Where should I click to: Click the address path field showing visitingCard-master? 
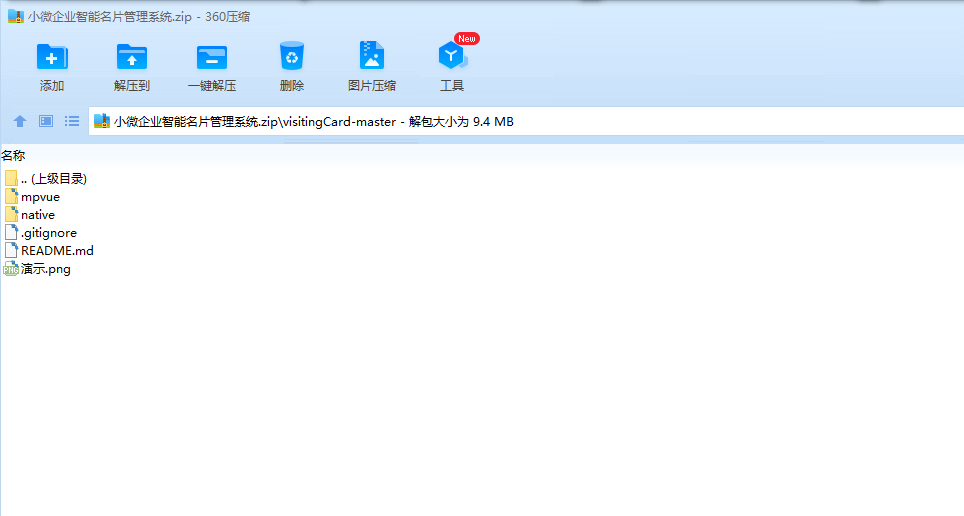[526, 121]
